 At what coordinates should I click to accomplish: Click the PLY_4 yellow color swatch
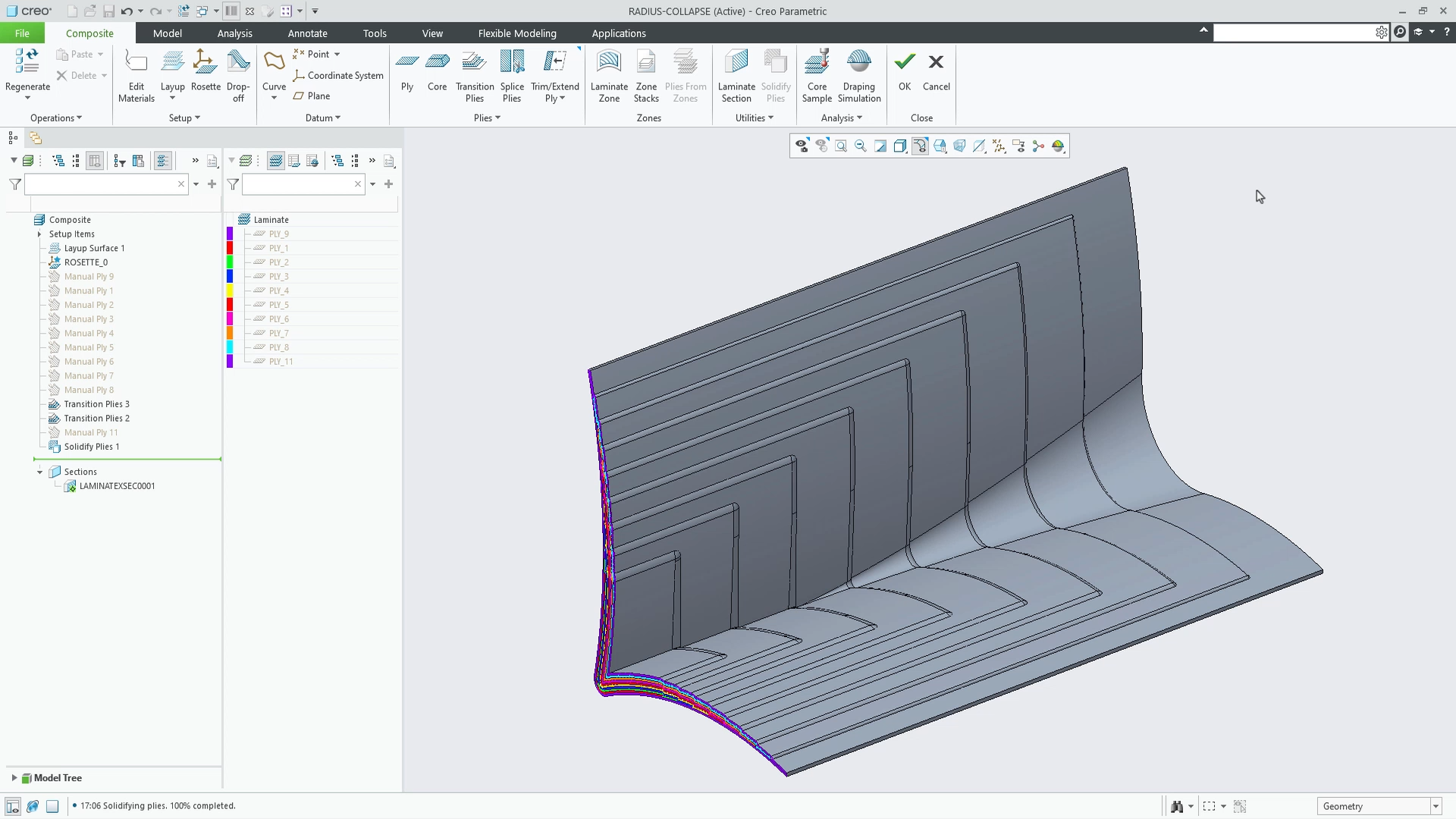coord(230,290)
